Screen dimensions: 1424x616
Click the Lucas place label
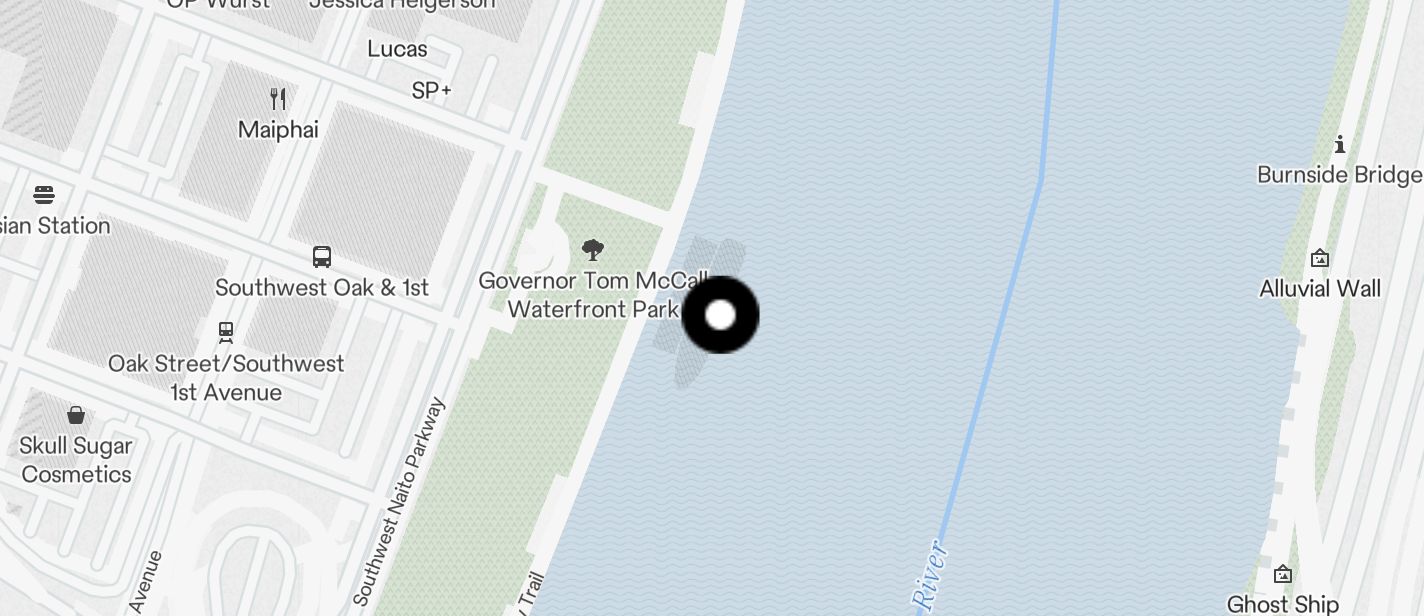[397, 49]
